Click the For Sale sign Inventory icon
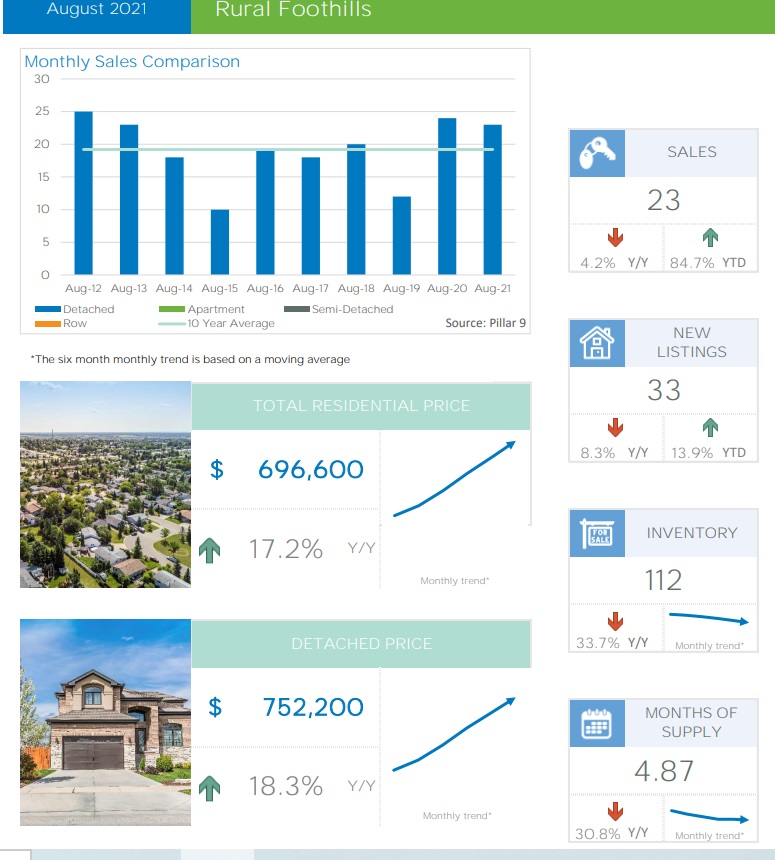Viewport: 775px width, 860px height. [x=596, y=533]
